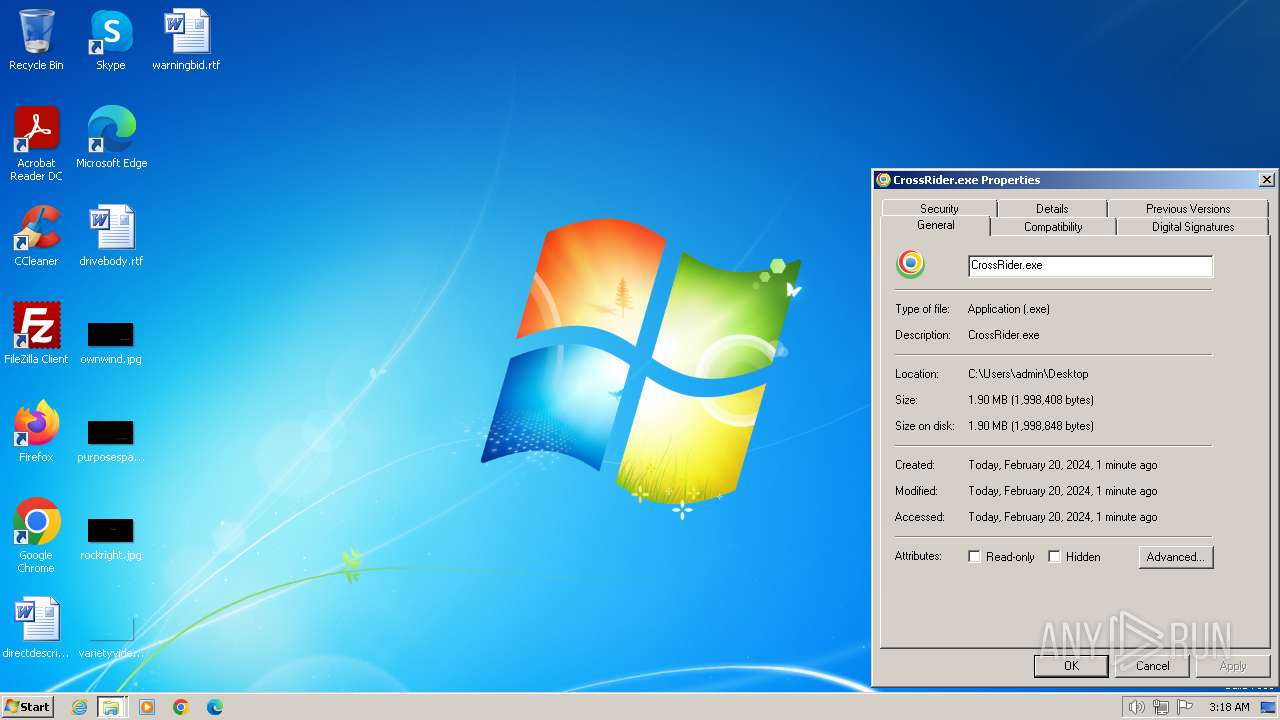Open the Recycle Bin desktop icon
1280x720 pixels.
[36, 40]
